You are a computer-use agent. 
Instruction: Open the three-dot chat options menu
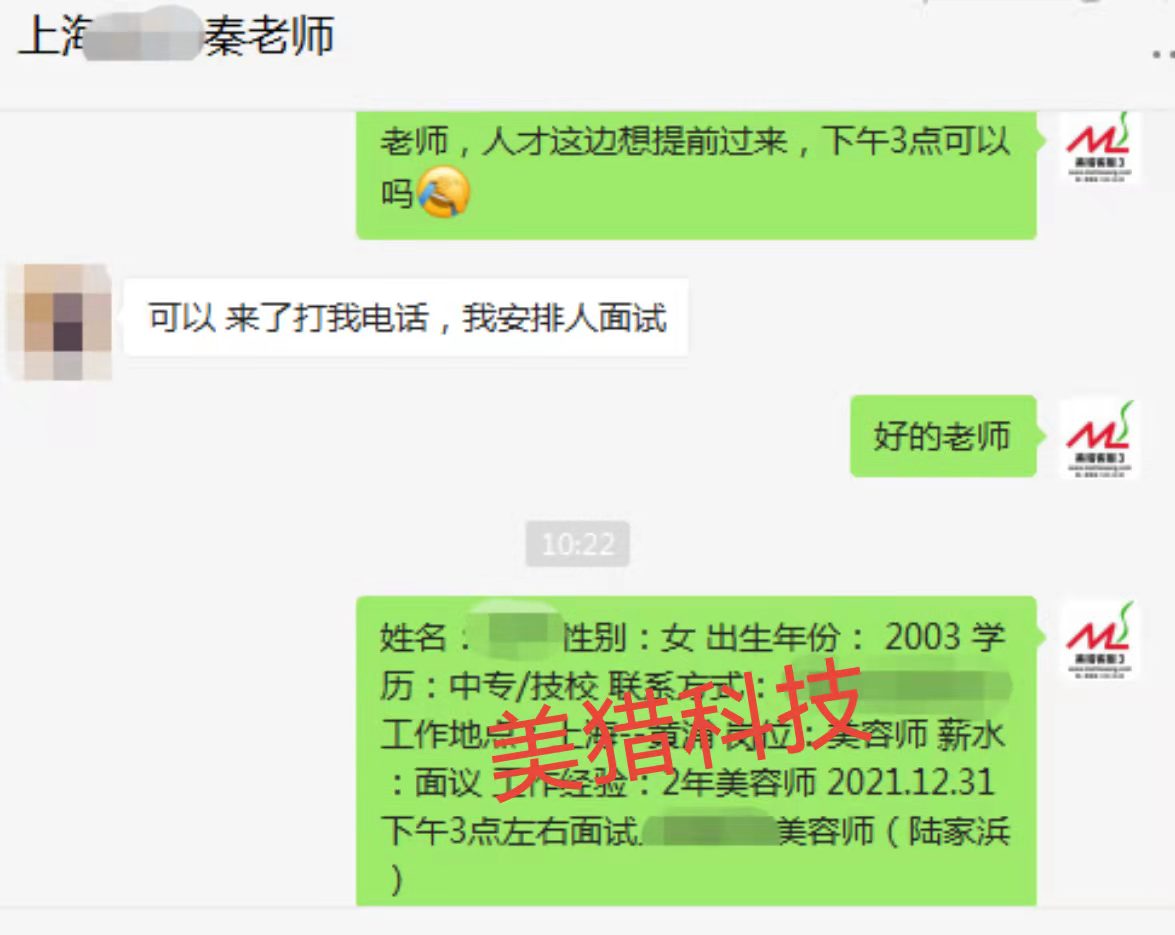point(1163,54)
